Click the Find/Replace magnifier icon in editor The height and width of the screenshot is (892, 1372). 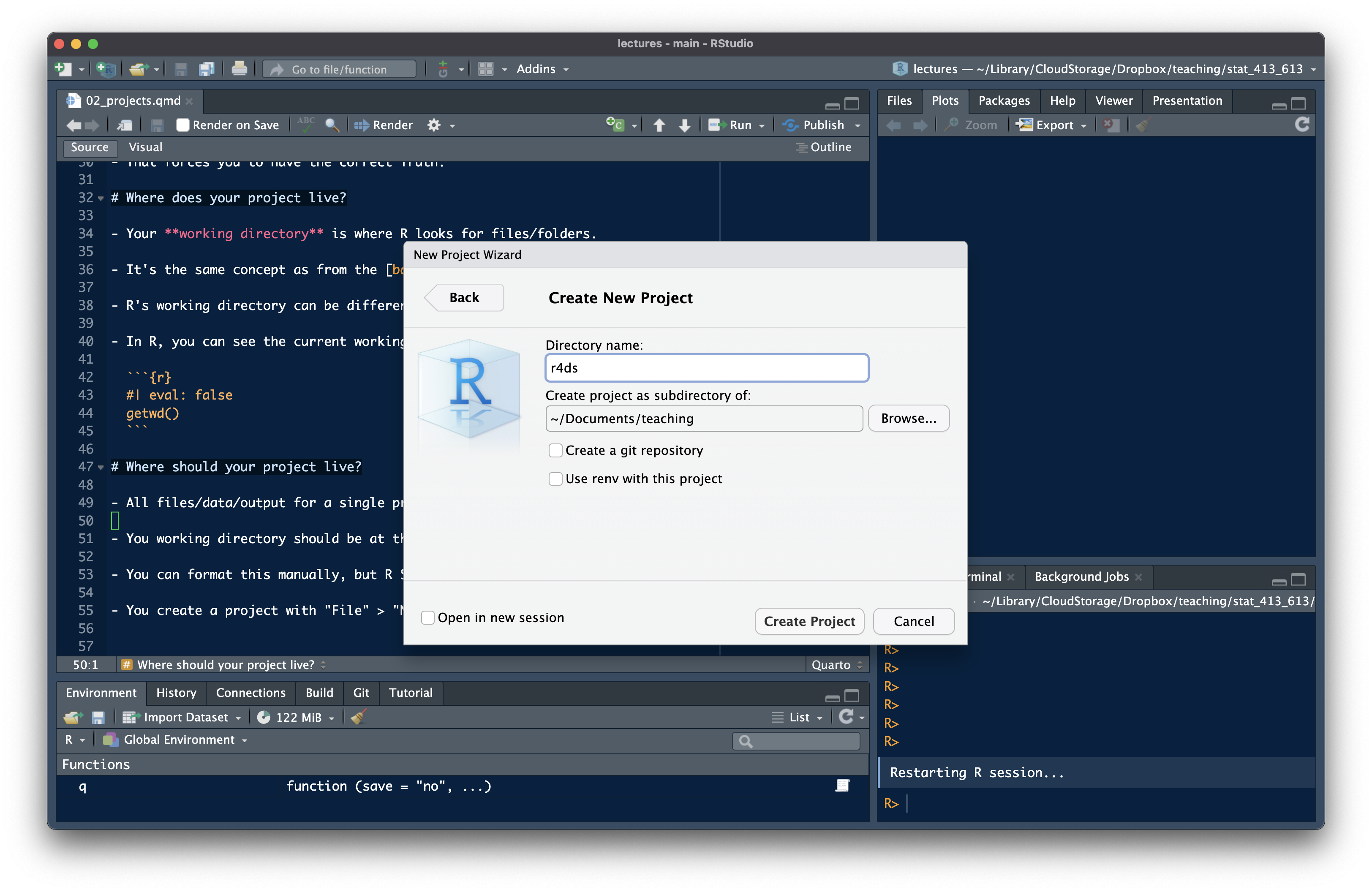point(332,125)
